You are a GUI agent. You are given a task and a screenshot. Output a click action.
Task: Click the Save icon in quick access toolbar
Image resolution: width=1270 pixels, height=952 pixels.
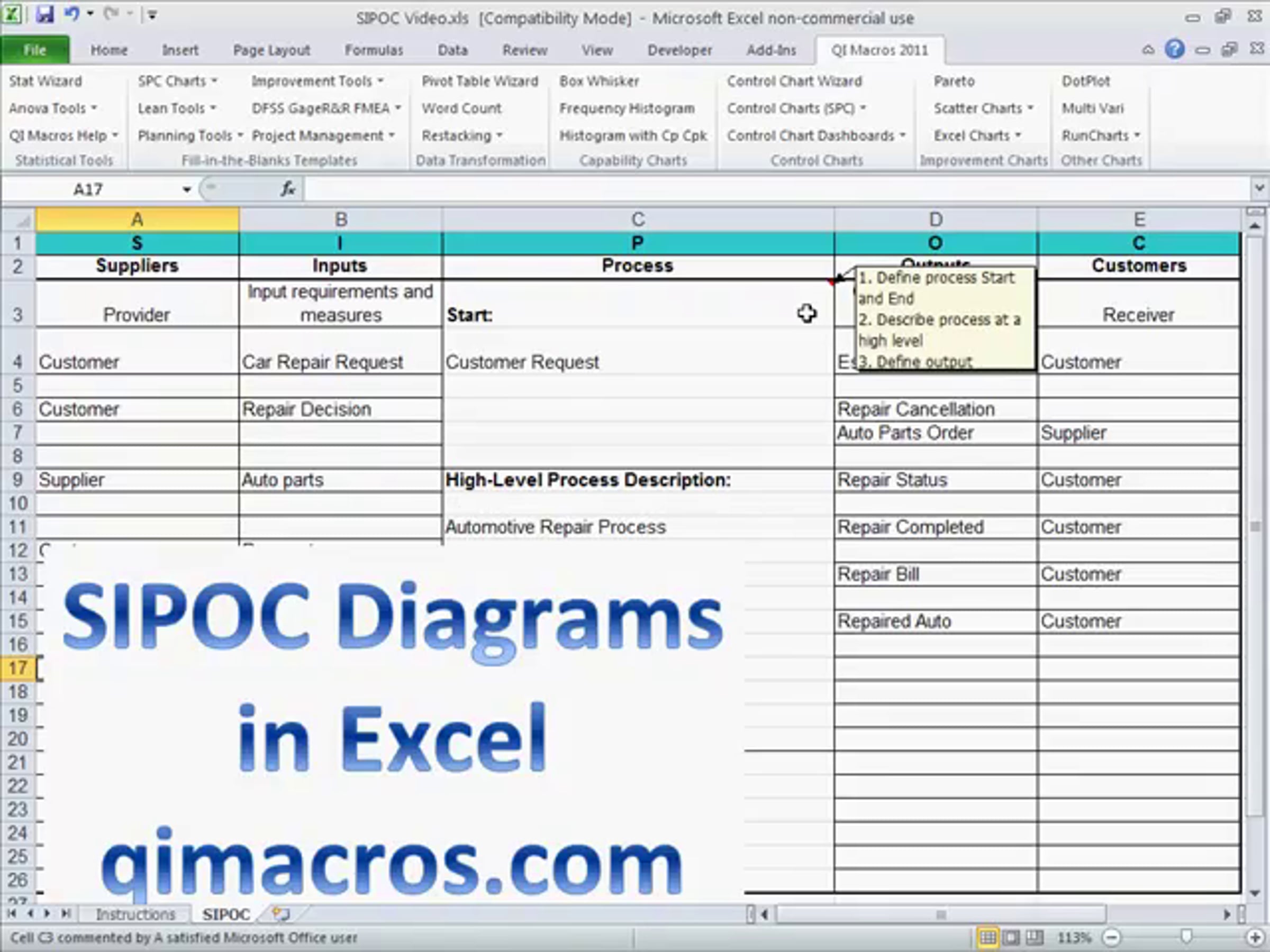[44, 14]
